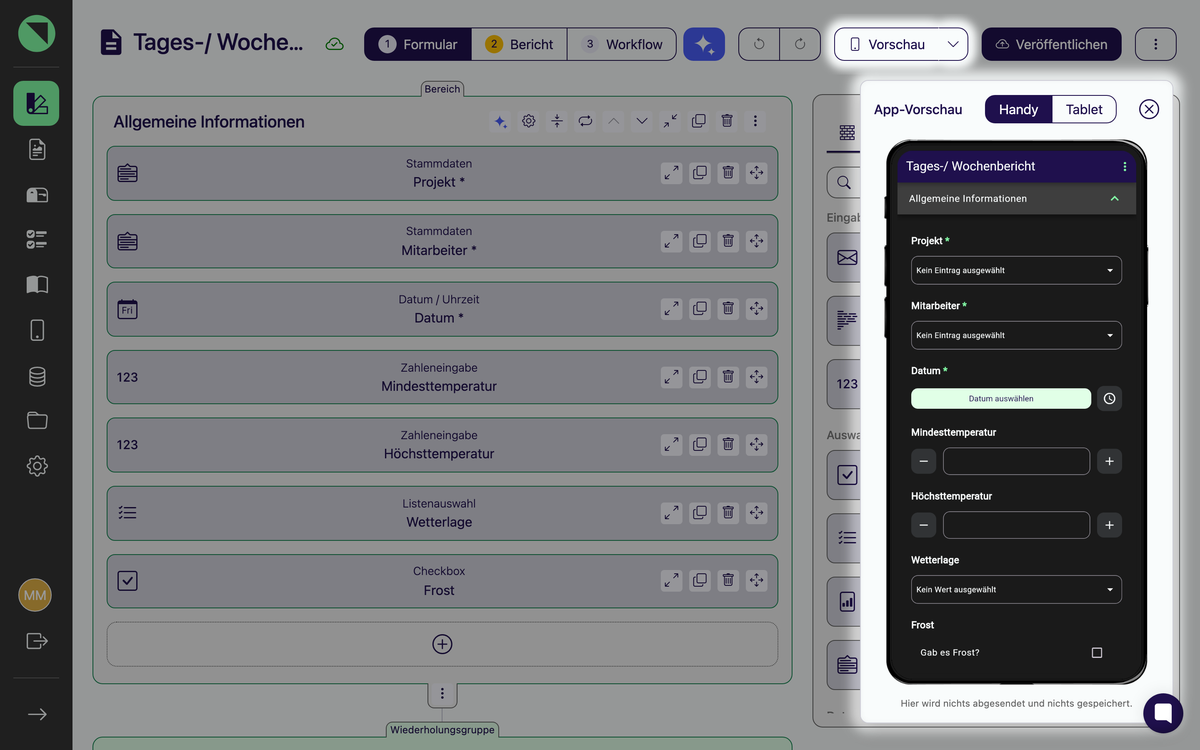Click the Tages-/ Woche... form title
1200x750 pixels.
click(217, 43)
